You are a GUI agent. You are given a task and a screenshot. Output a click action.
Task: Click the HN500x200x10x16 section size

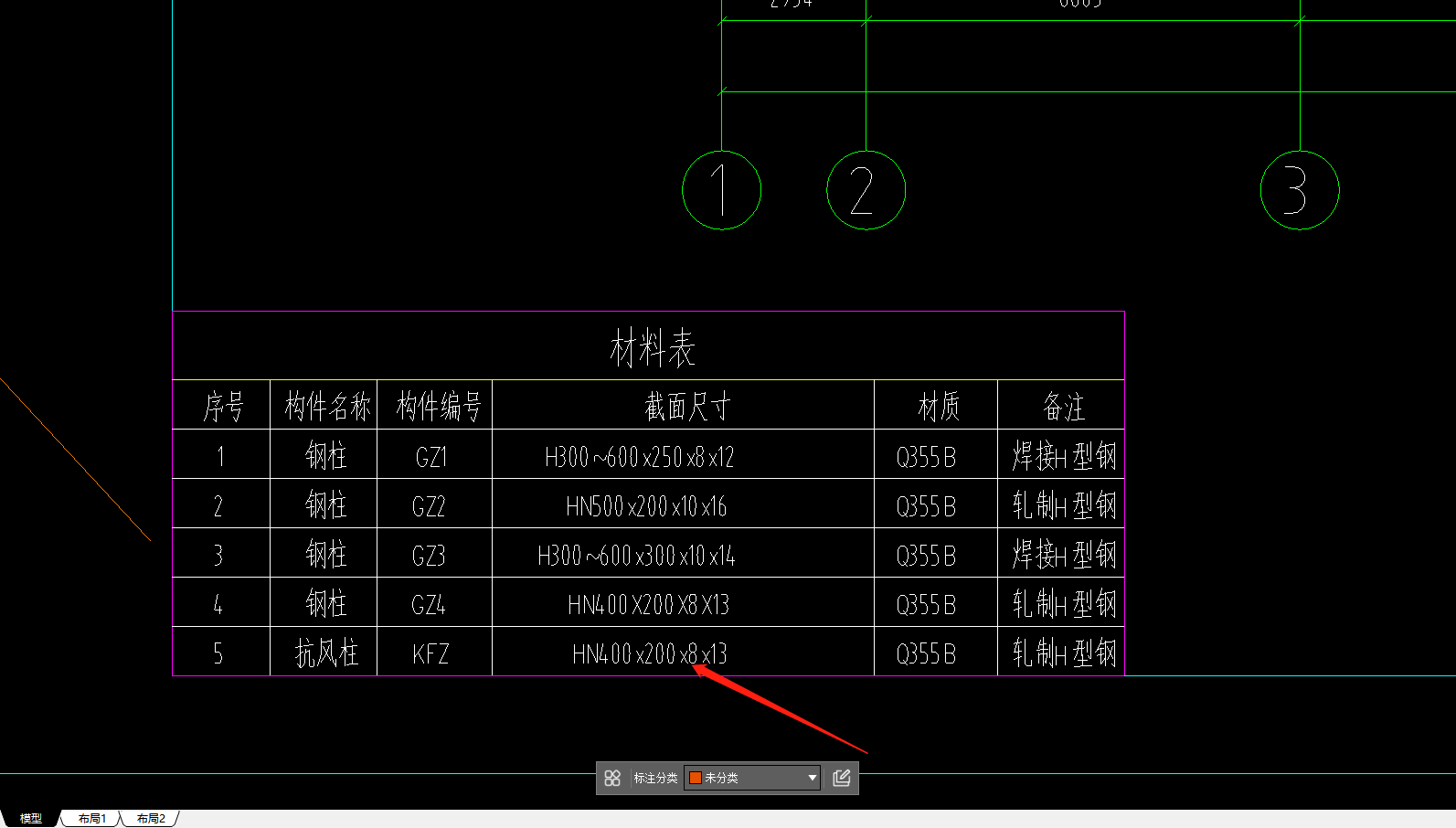tap(646, 505)
